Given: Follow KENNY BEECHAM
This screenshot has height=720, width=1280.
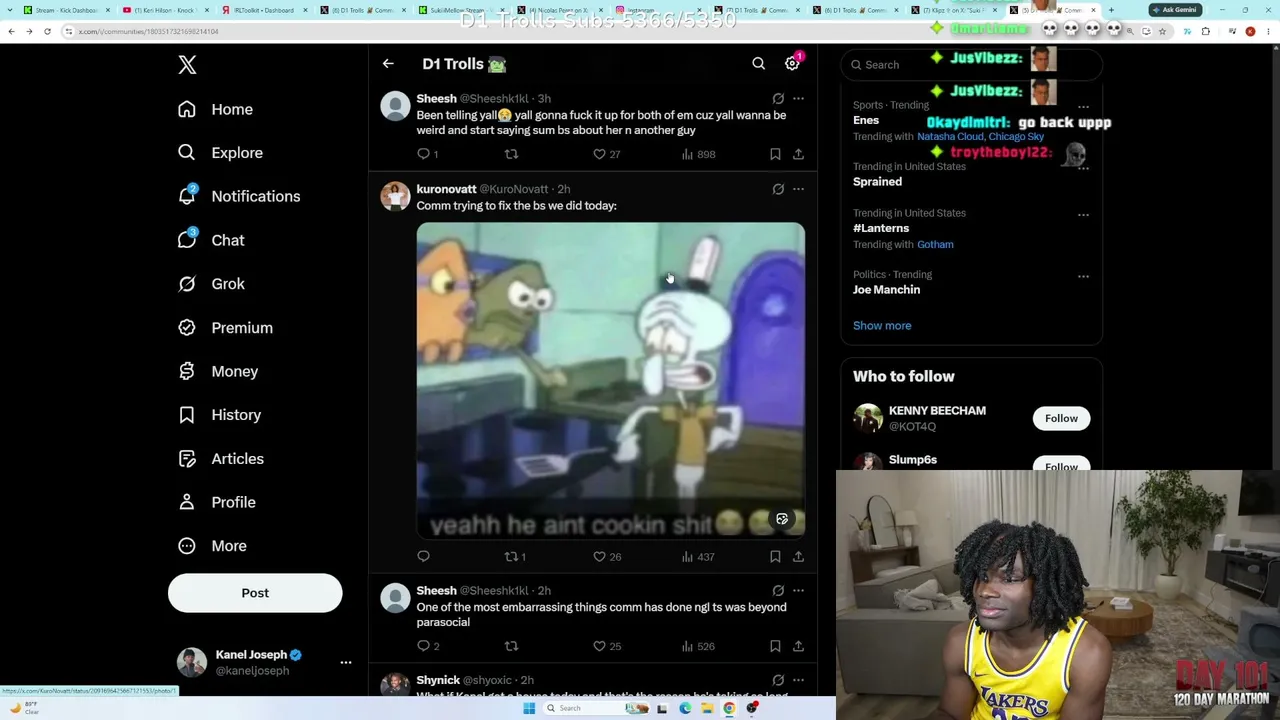Looking at the screenshot, I should click(1061, 418).
